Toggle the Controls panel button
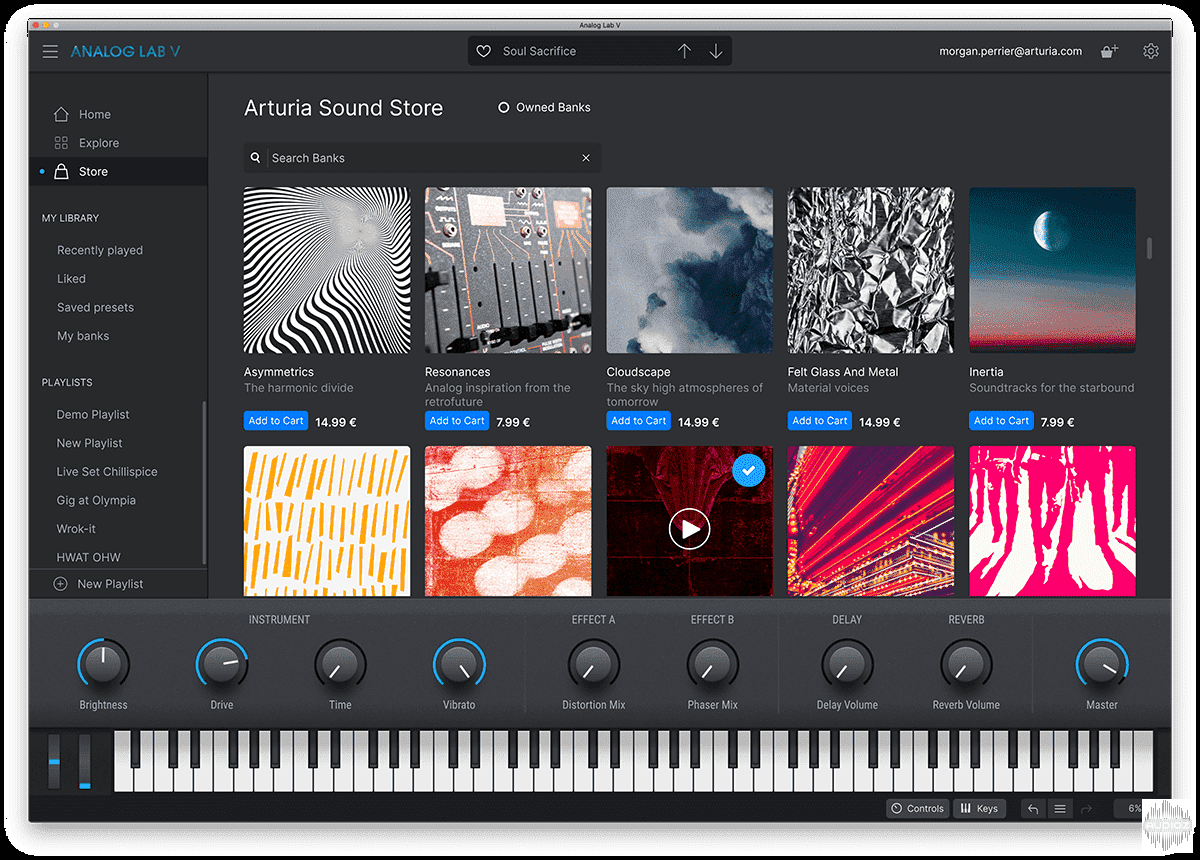Screen dimensions: 1200x860 918,809
